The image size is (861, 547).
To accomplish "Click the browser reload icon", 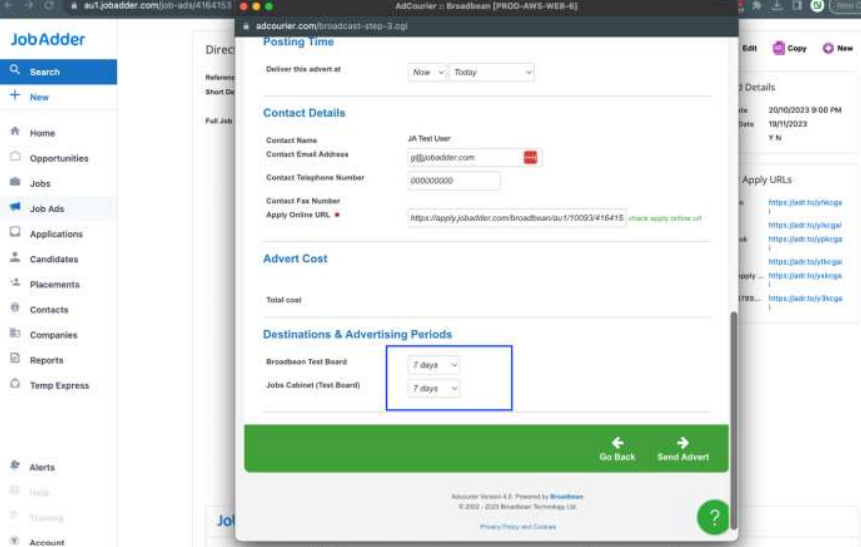I will click(x=49, y=5).
